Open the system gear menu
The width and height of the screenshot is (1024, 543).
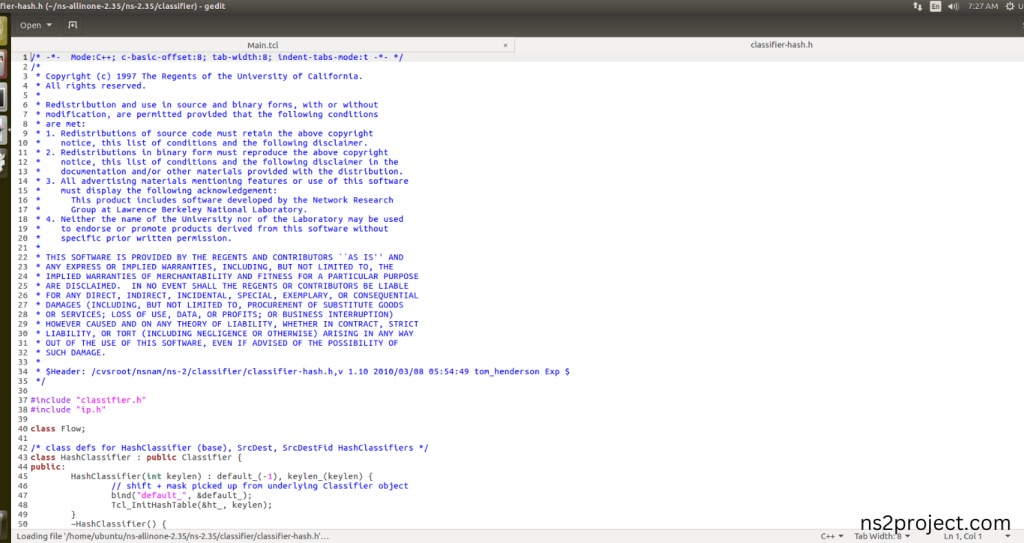tap(1010, 6)
